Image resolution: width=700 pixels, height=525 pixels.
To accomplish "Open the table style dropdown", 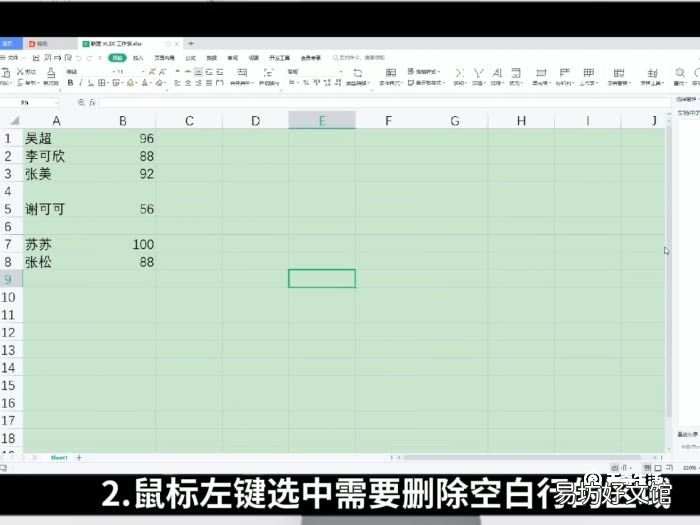I will (x=424, y=71).
